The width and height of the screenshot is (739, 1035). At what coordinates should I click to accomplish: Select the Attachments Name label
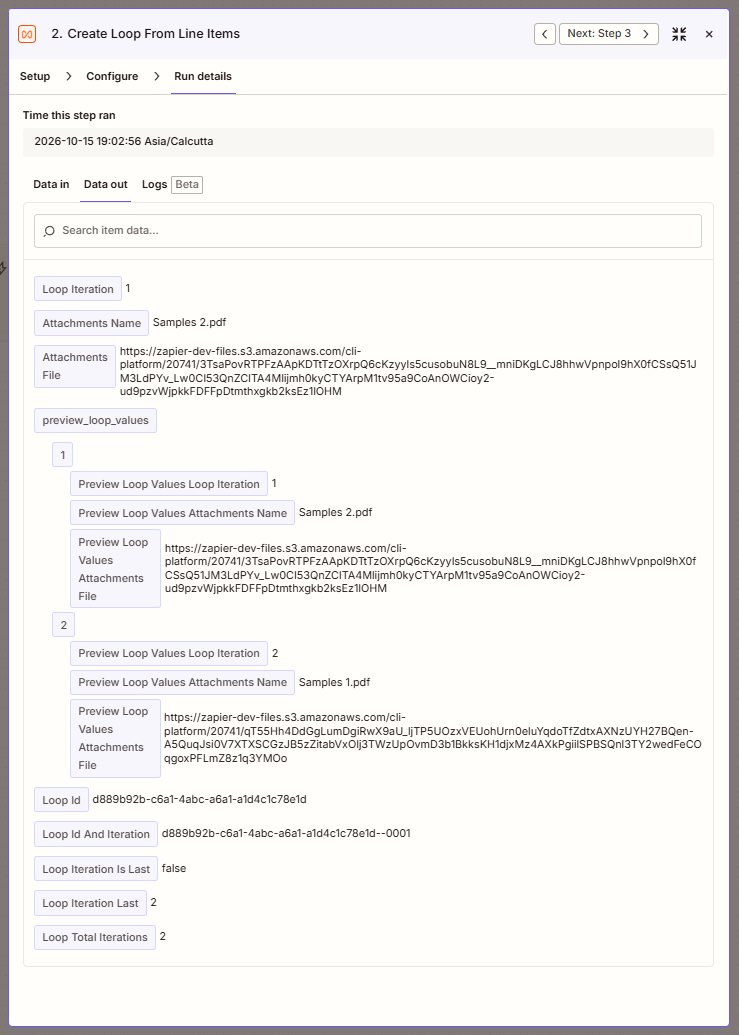click(x=92, y=323)
